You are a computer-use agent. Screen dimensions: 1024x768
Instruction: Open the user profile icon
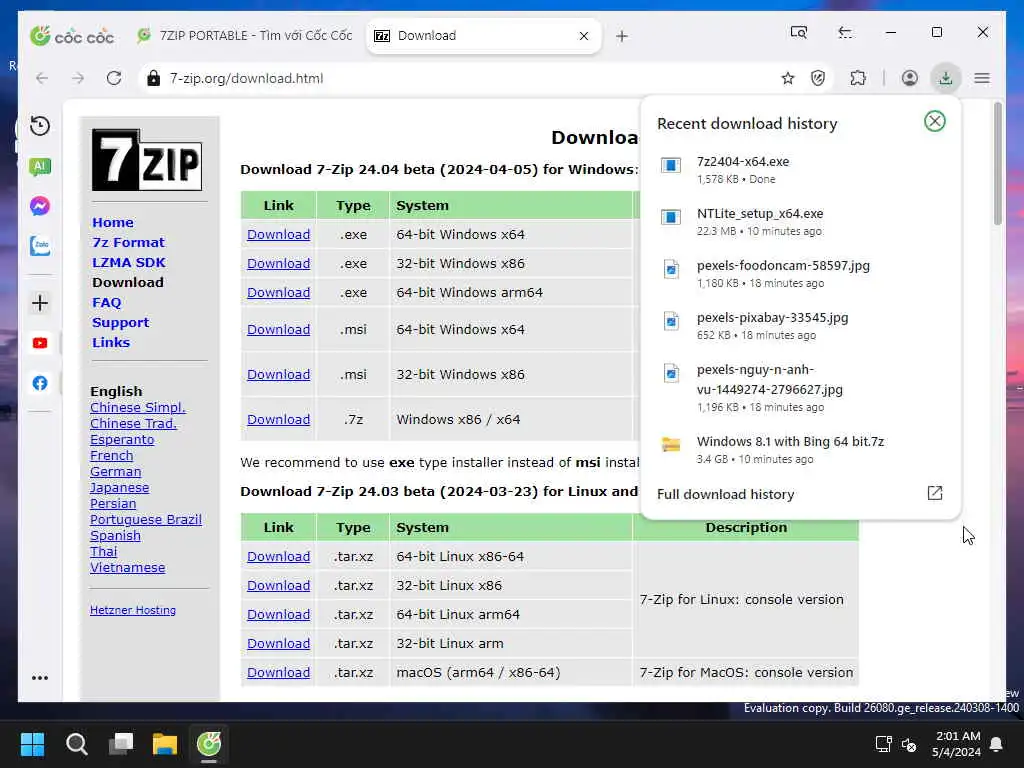coord(910,78)
